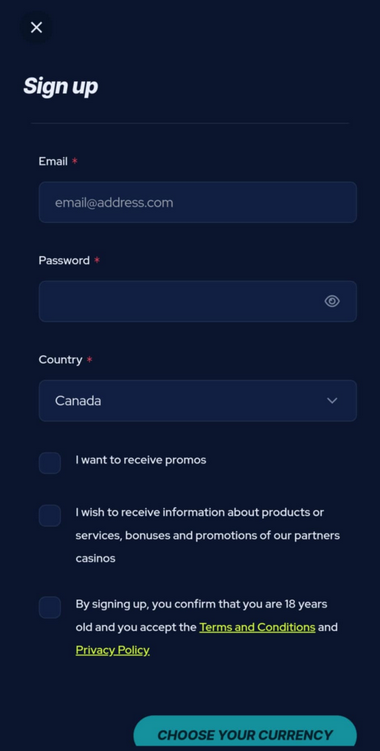Viewport: 380px width, 751px height.
Task: Click the Password field label
Action: click(x=64, y=261)
